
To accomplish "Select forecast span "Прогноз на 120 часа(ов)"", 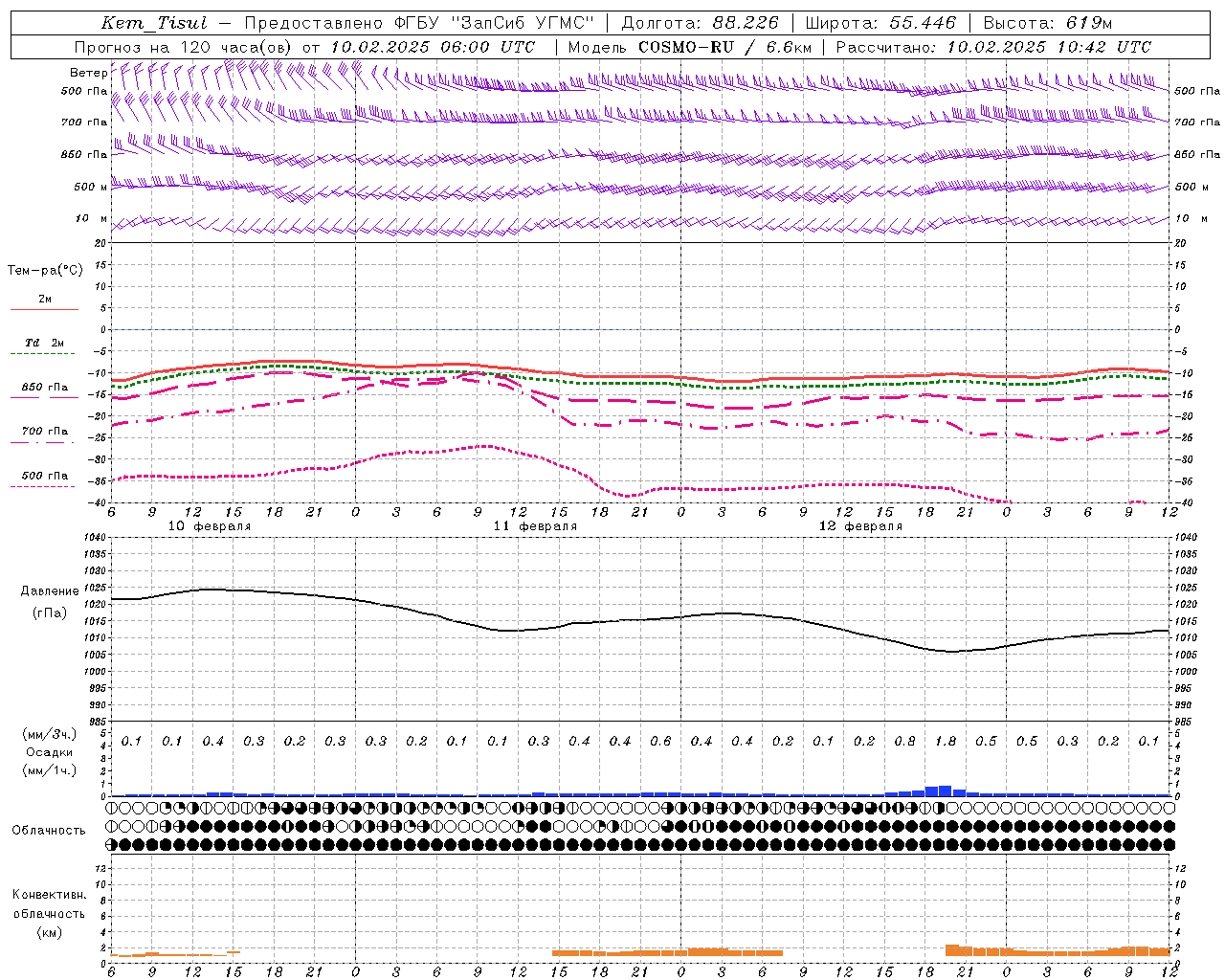I will [x=184, y=47].
